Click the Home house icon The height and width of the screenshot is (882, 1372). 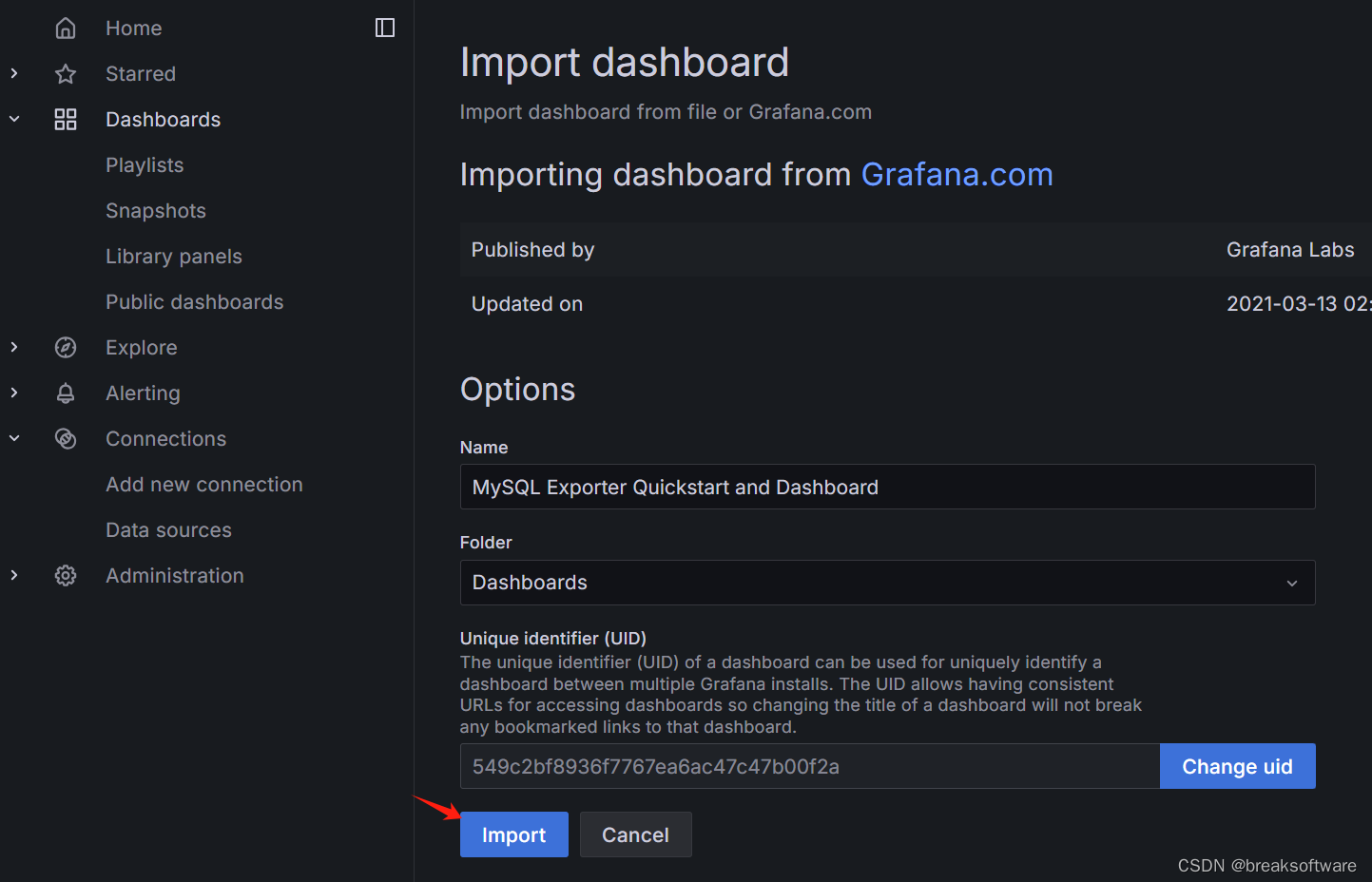(x=66, y=29)
